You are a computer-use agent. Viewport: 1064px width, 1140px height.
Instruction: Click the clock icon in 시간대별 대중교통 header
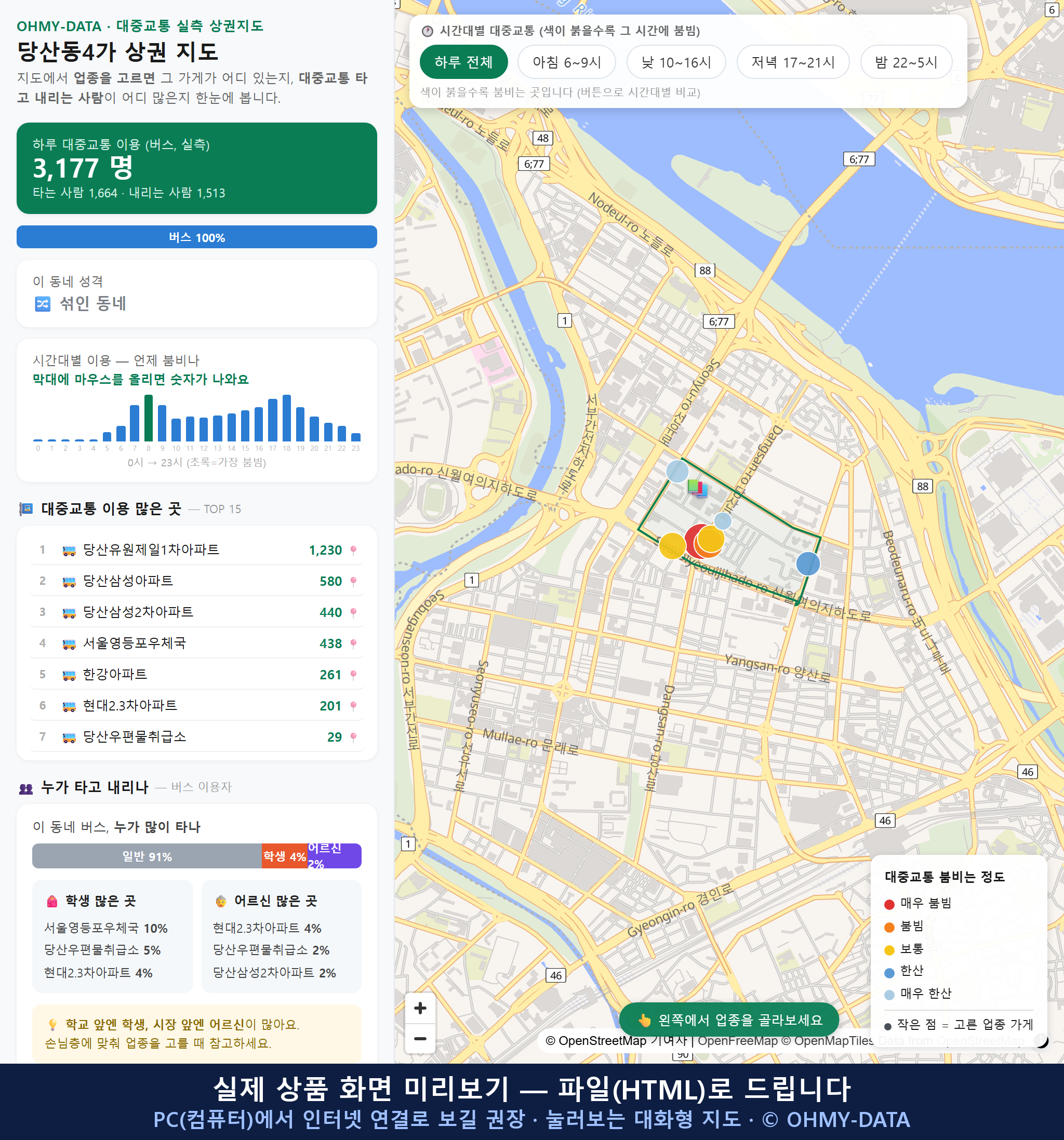428,32
